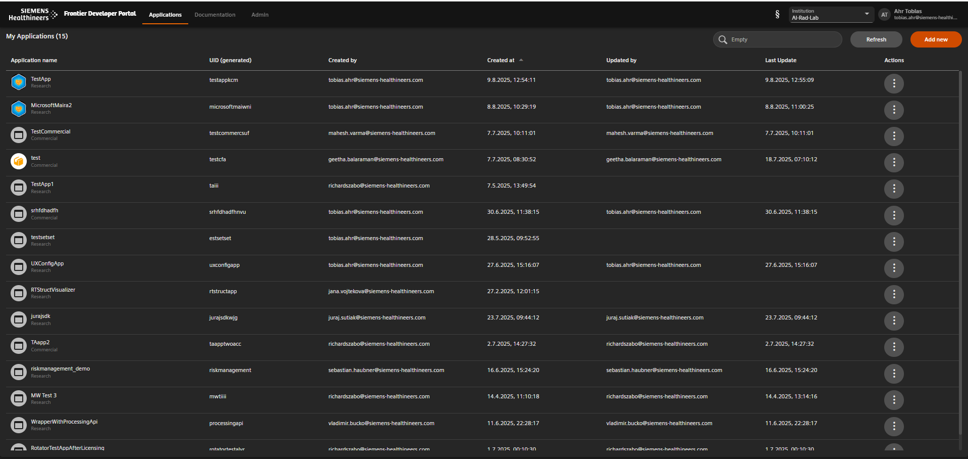Sort by Last Update column header
The height and width of the screenshot is (459, 968).
(x=780, y=60)
